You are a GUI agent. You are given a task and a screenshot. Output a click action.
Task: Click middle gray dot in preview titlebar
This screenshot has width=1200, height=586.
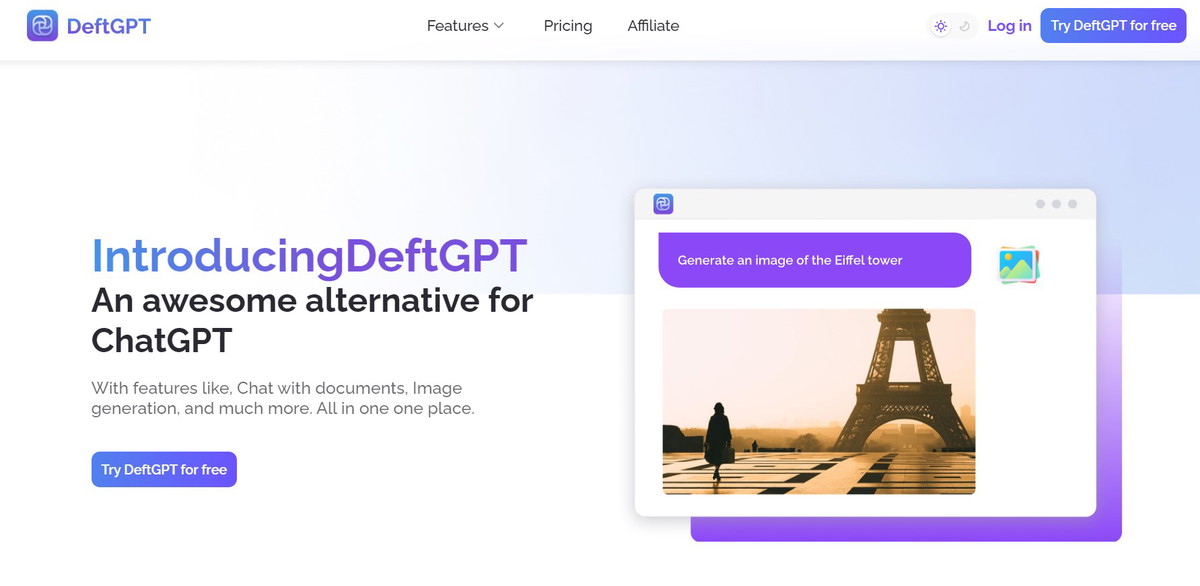point(1056,204)
